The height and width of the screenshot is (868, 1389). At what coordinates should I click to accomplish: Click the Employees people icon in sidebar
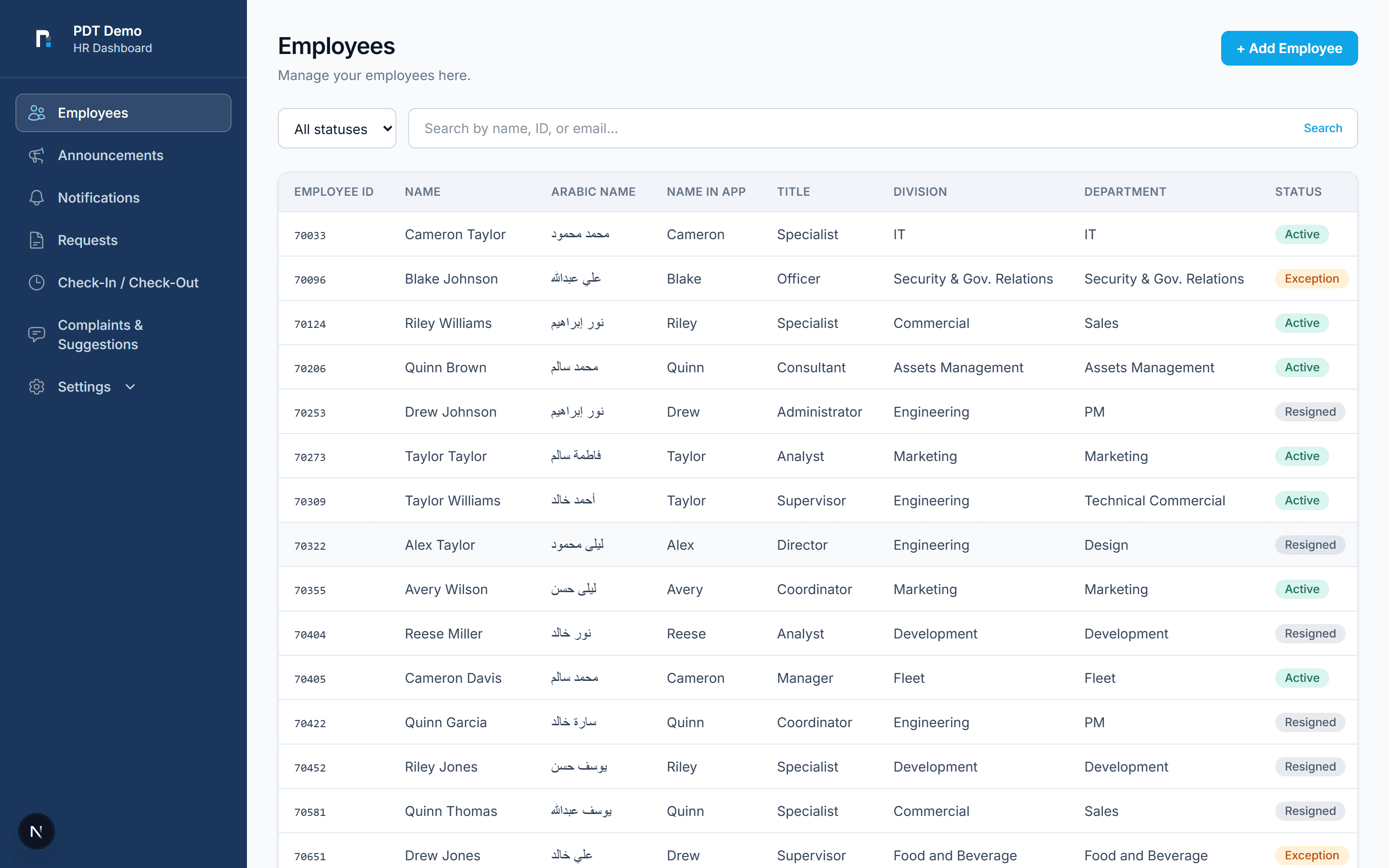point(37,113)
